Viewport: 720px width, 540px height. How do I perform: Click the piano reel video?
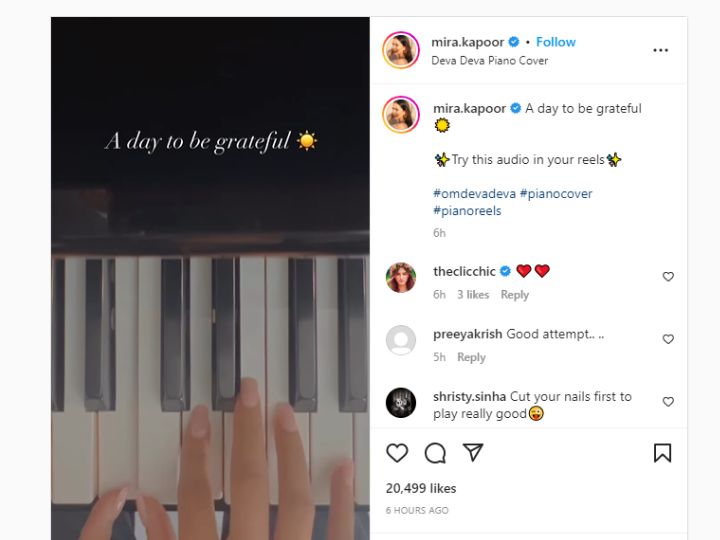click(x=210, y=278)
